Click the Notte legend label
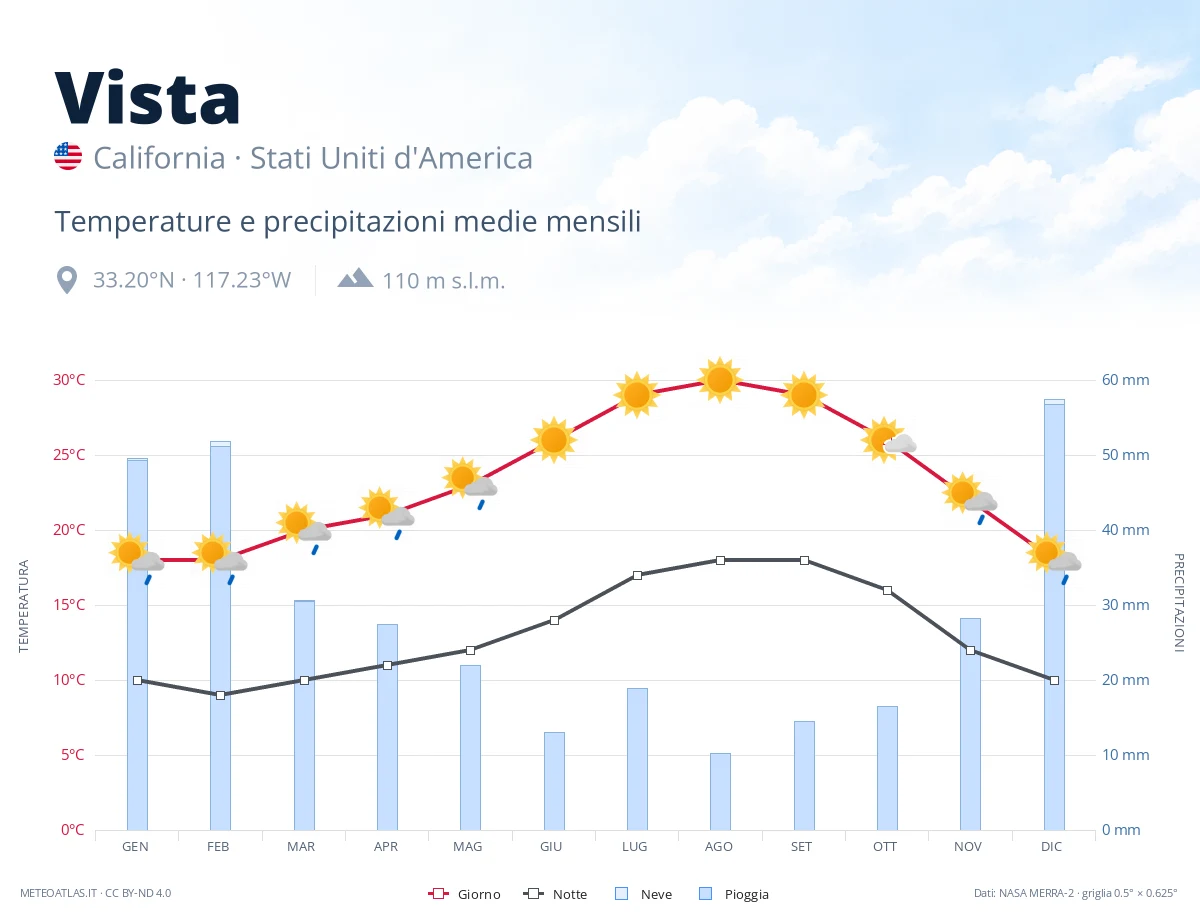Screen dimensions: 1200x920 click(570, 894)
